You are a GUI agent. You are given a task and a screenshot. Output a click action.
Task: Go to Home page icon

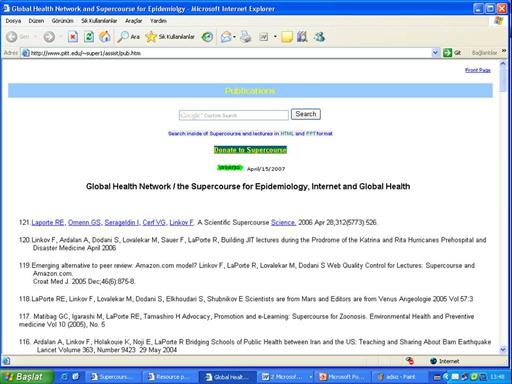105,37
